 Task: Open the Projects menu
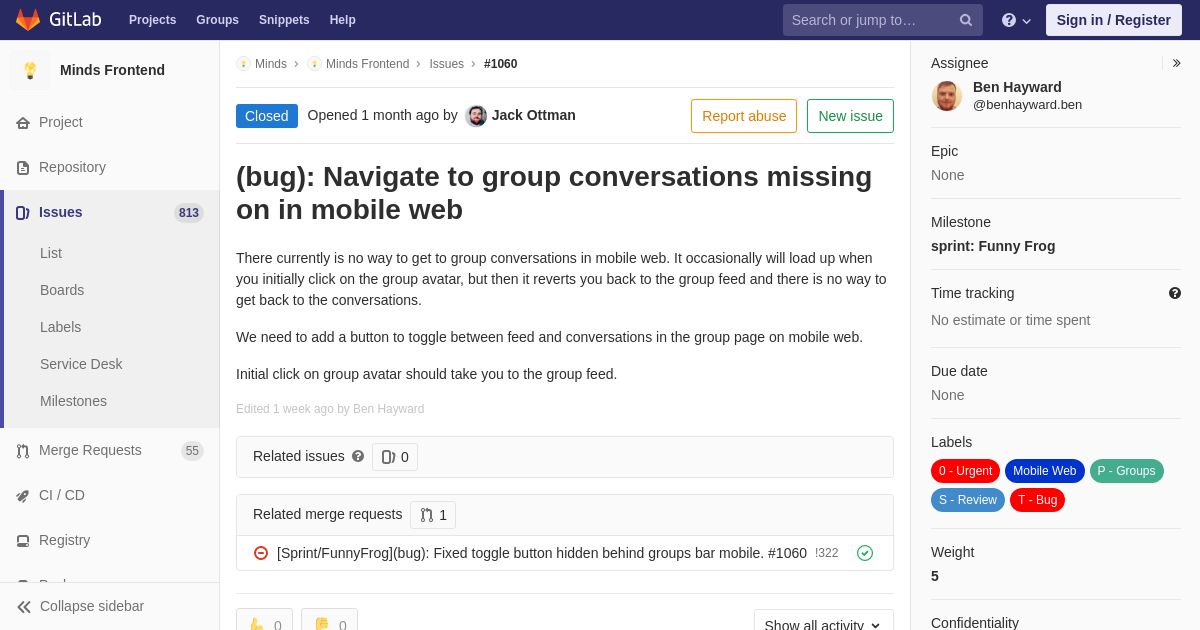pos(153,20)
